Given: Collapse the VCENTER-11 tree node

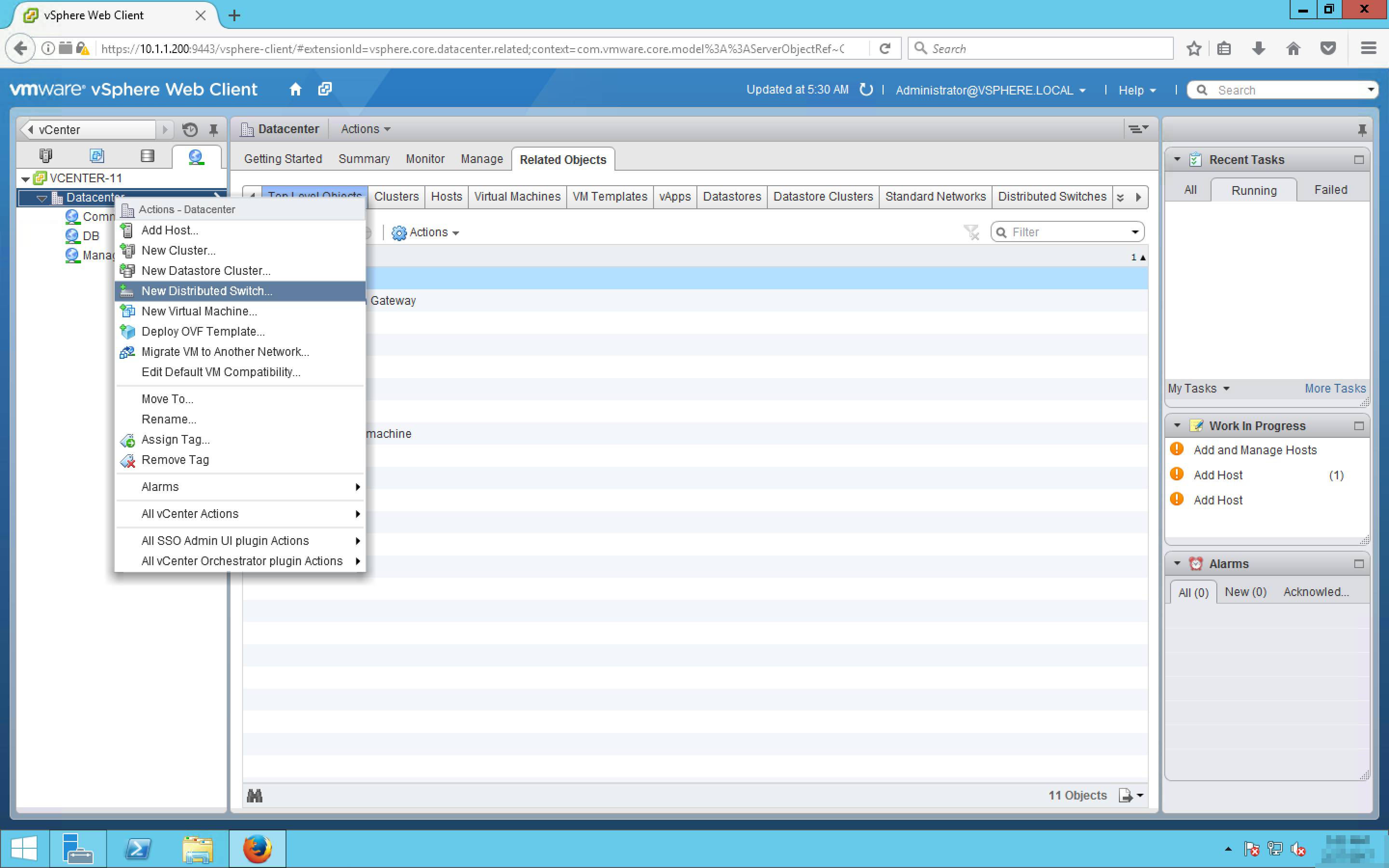Looking at the screenshot, I should [x=25, y=179].
